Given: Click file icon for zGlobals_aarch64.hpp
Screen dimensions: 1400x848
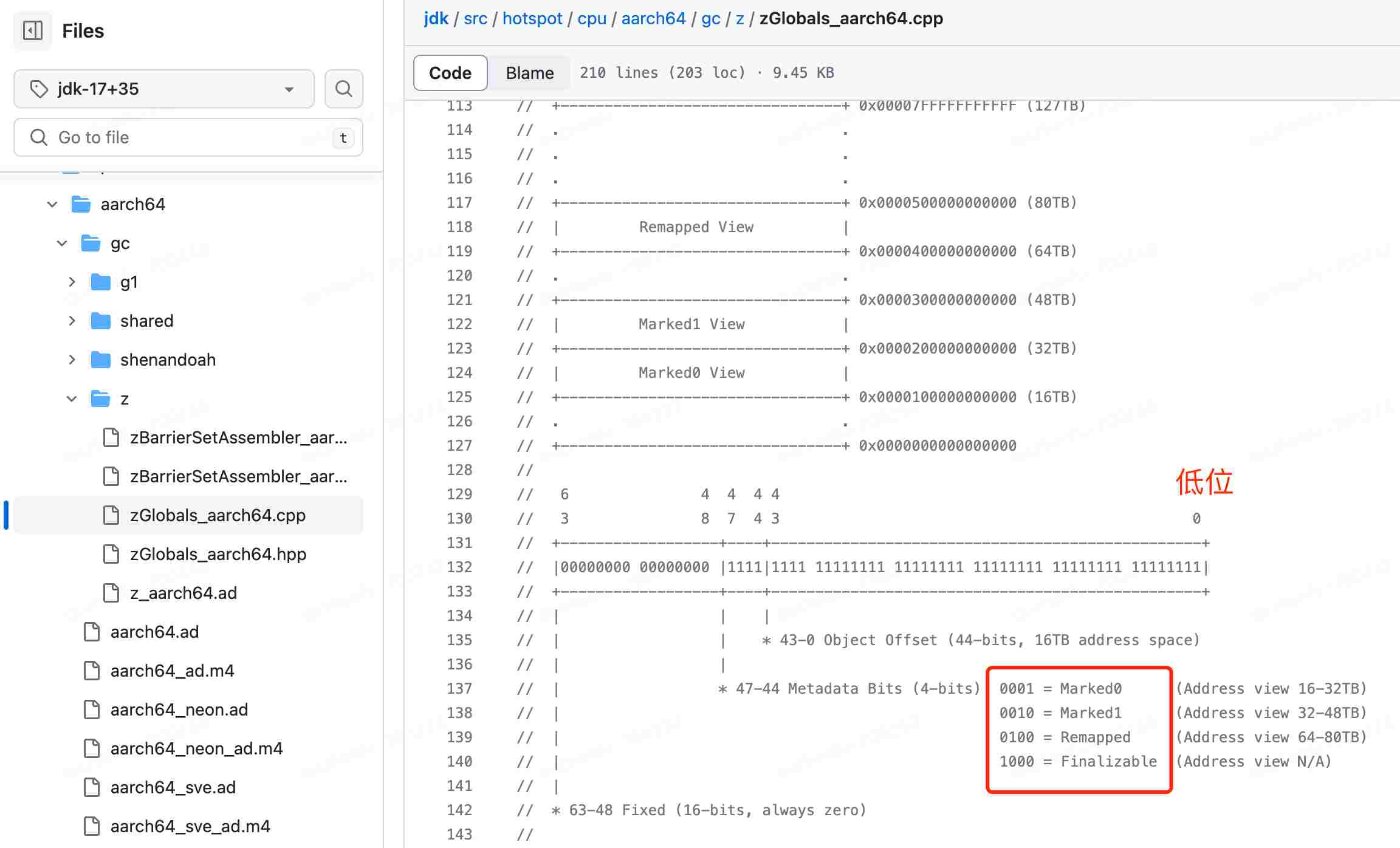Looking at the screenshot, I should tap(111, 554).
